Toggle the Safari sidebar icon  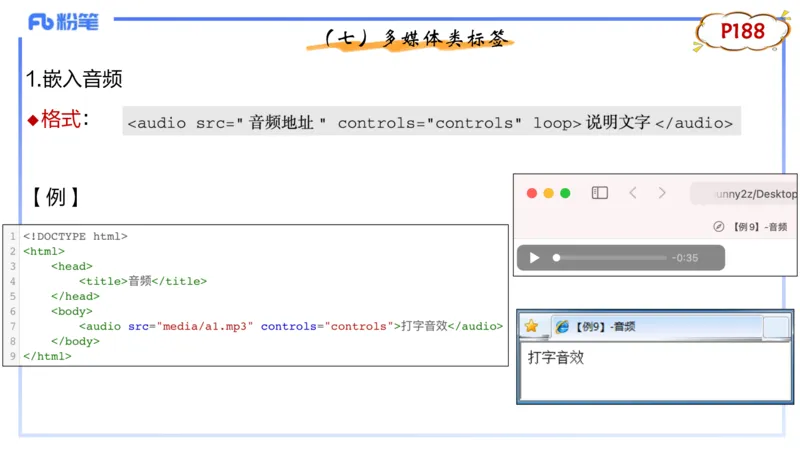tap(600, 193)
